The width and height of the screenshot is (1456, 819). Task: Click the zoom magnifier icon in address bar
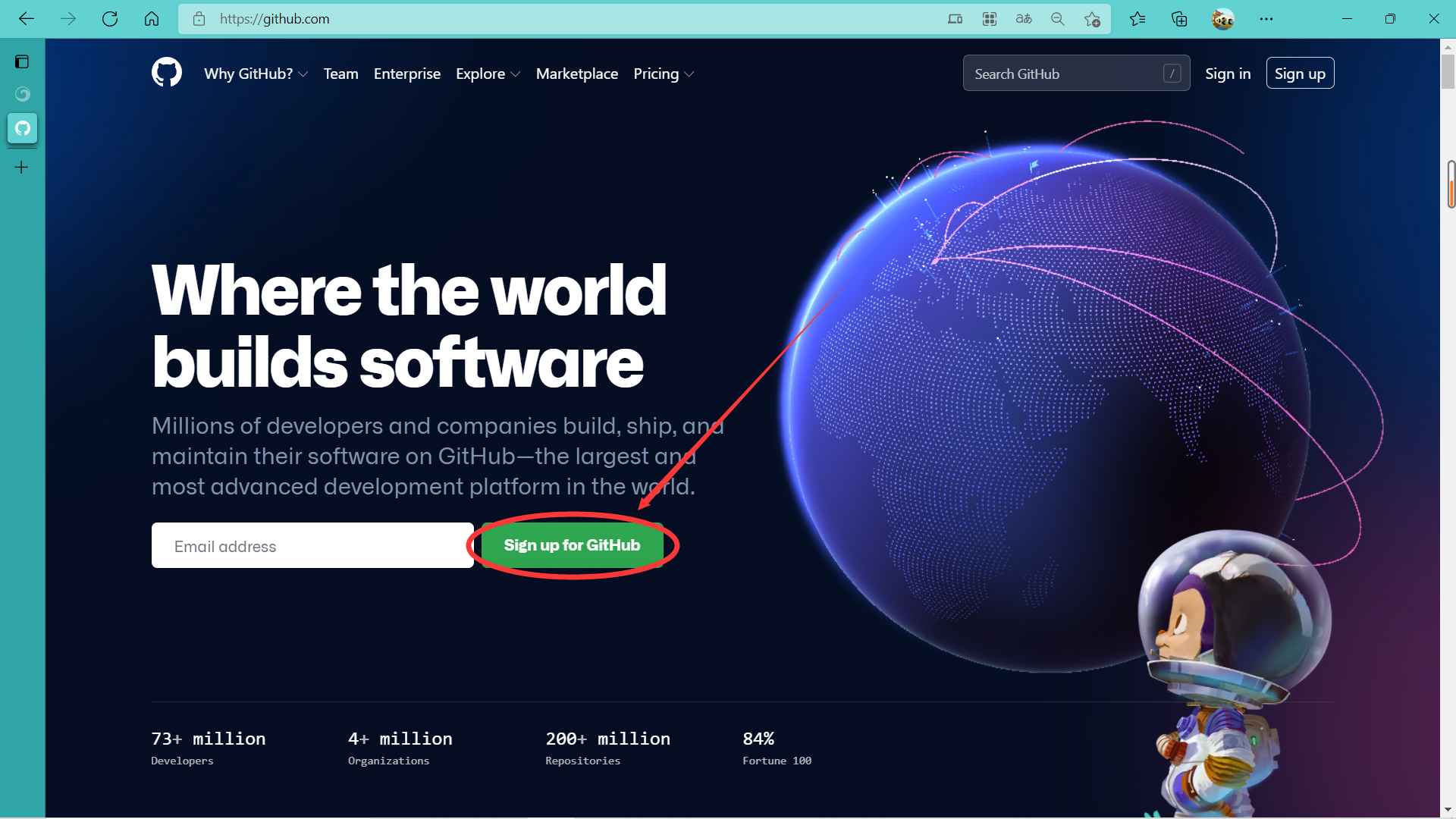1058,19
